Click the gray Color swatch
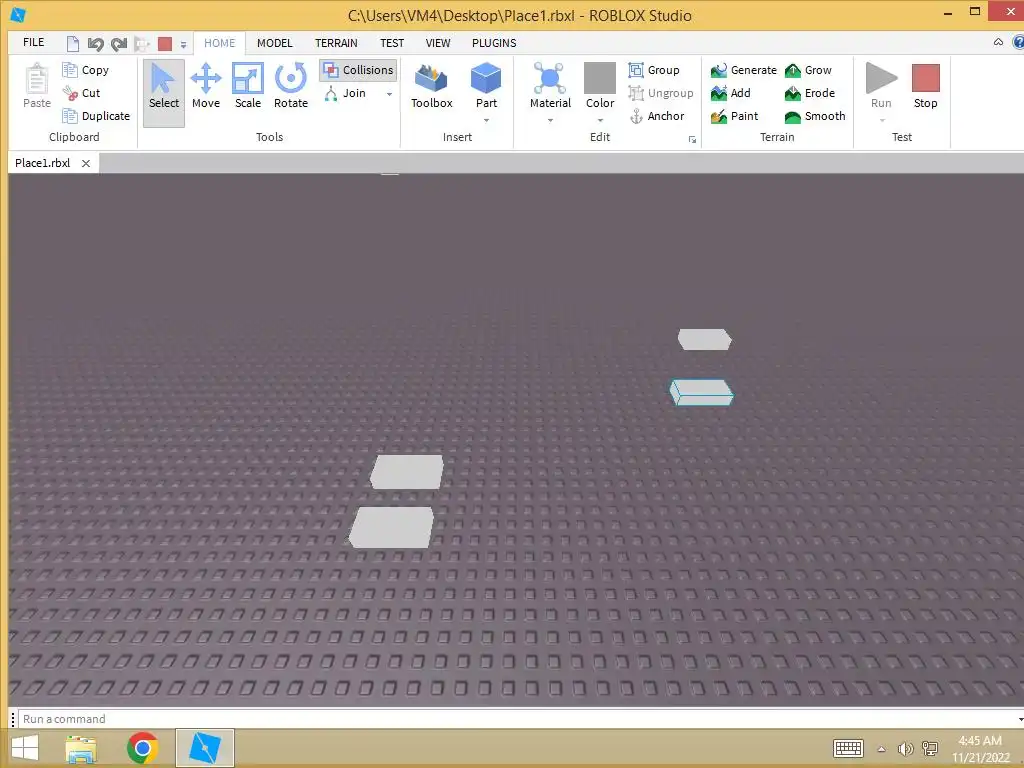 600,78
